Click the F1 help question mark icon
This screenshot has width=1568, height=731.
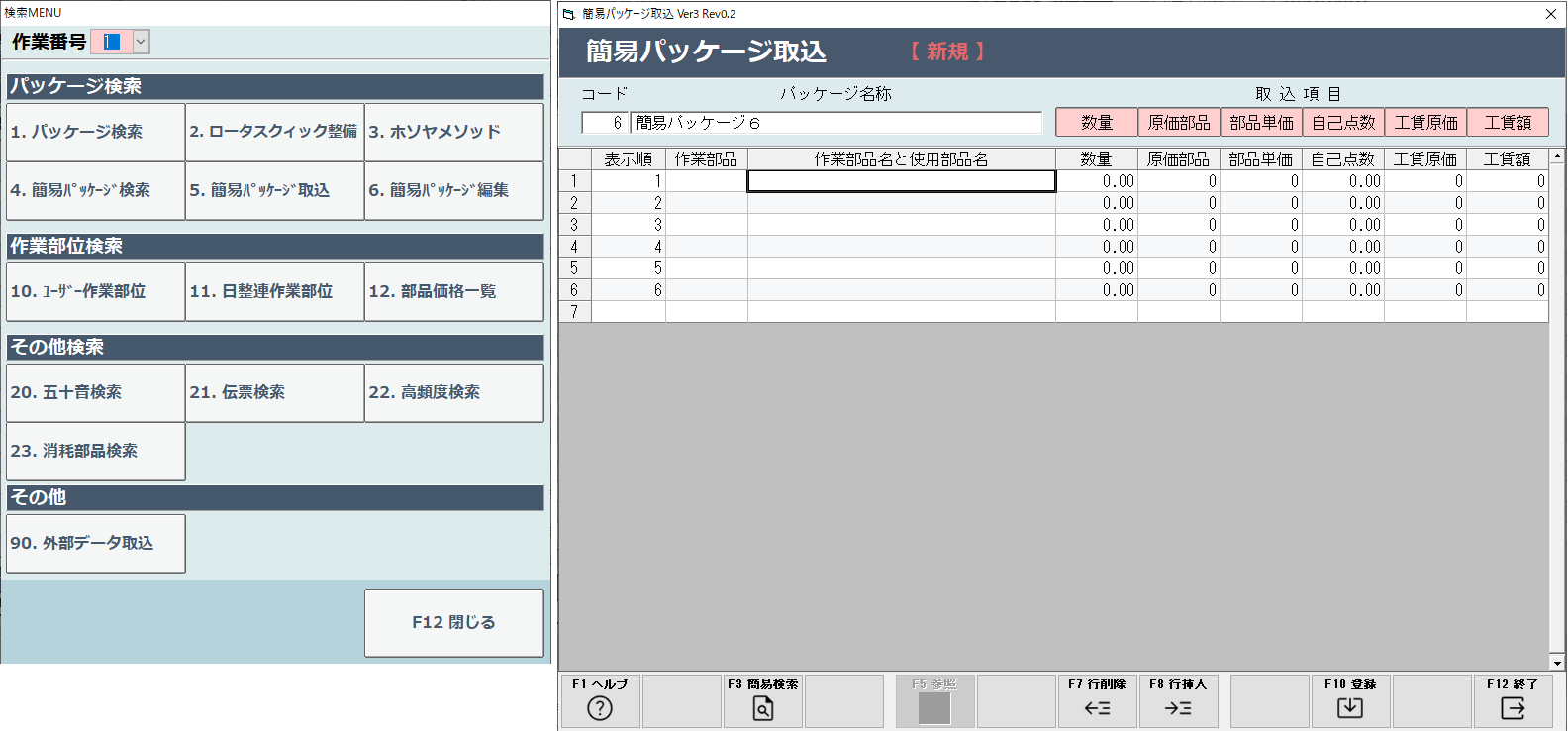[x=600, y=707]
